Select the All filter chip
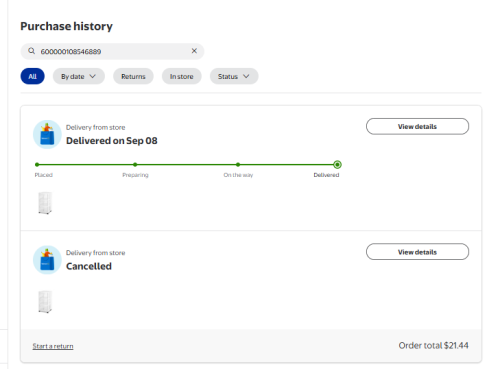 point(32,76)
